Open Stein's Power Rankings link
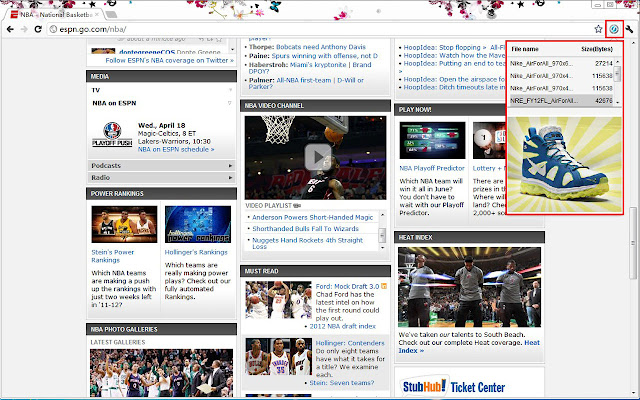 112,256
